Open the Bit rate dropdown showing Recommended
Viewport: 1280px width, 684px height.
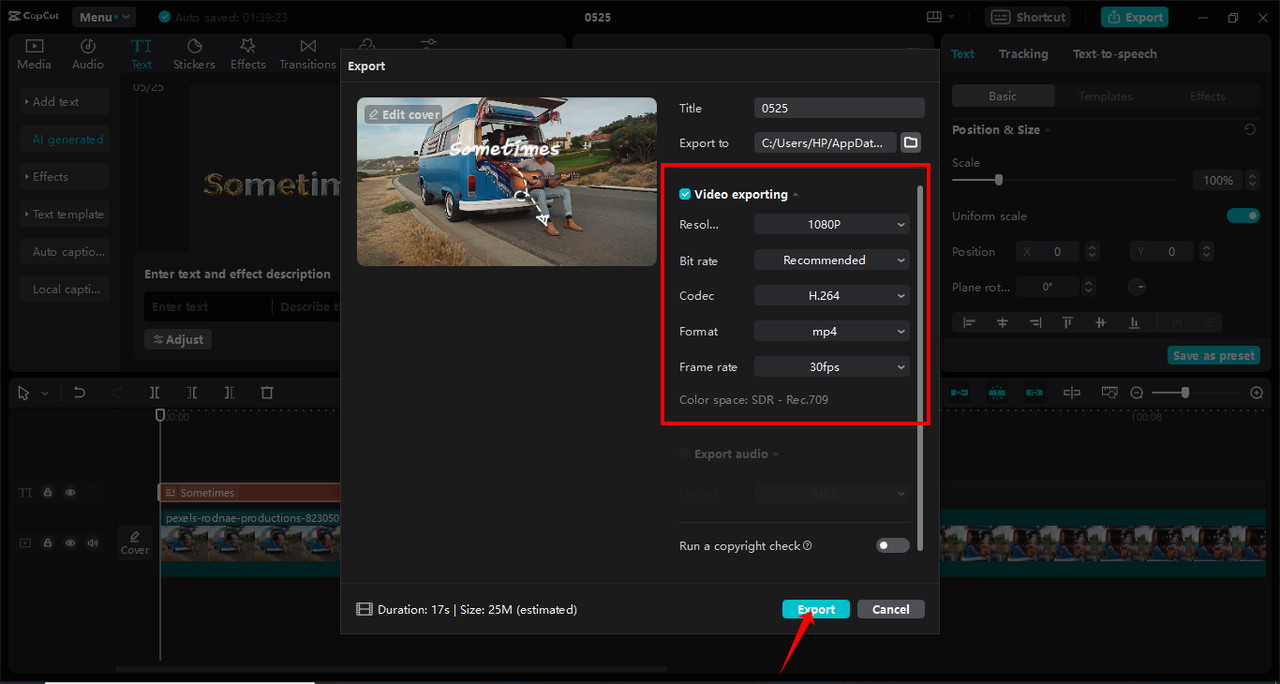point(832,260)
